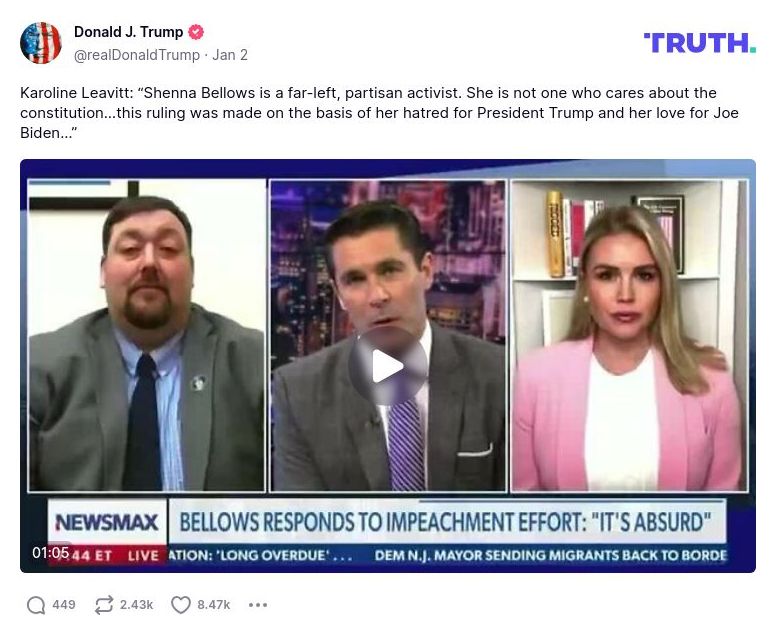The height and width of the screenshot is (635, 777).
Task: Click the 8.47k likes count
Action: tap(214, 605)
